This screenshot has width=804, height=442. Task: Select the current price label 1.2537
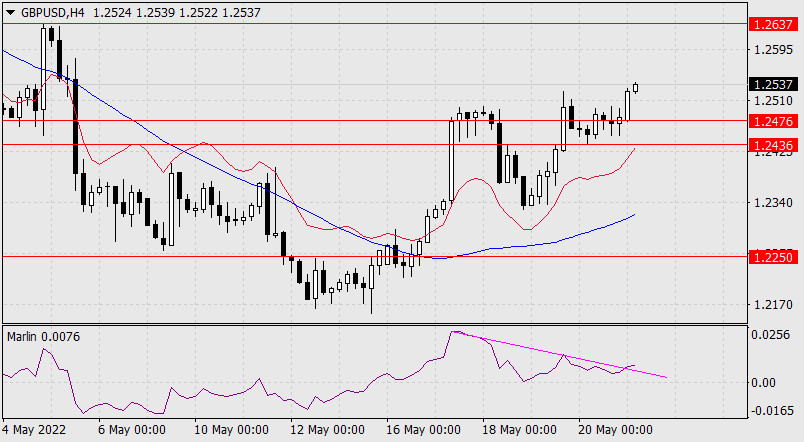coord(774,84)
